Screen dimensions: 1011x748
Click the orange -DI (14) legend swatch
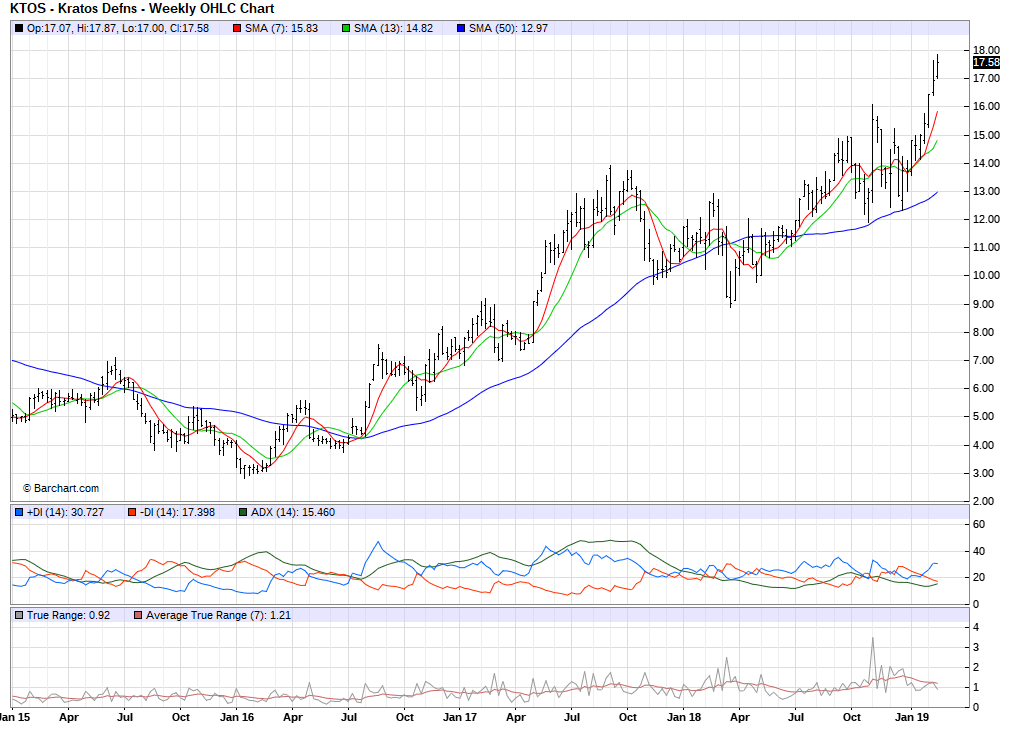(x=132, y=512)
